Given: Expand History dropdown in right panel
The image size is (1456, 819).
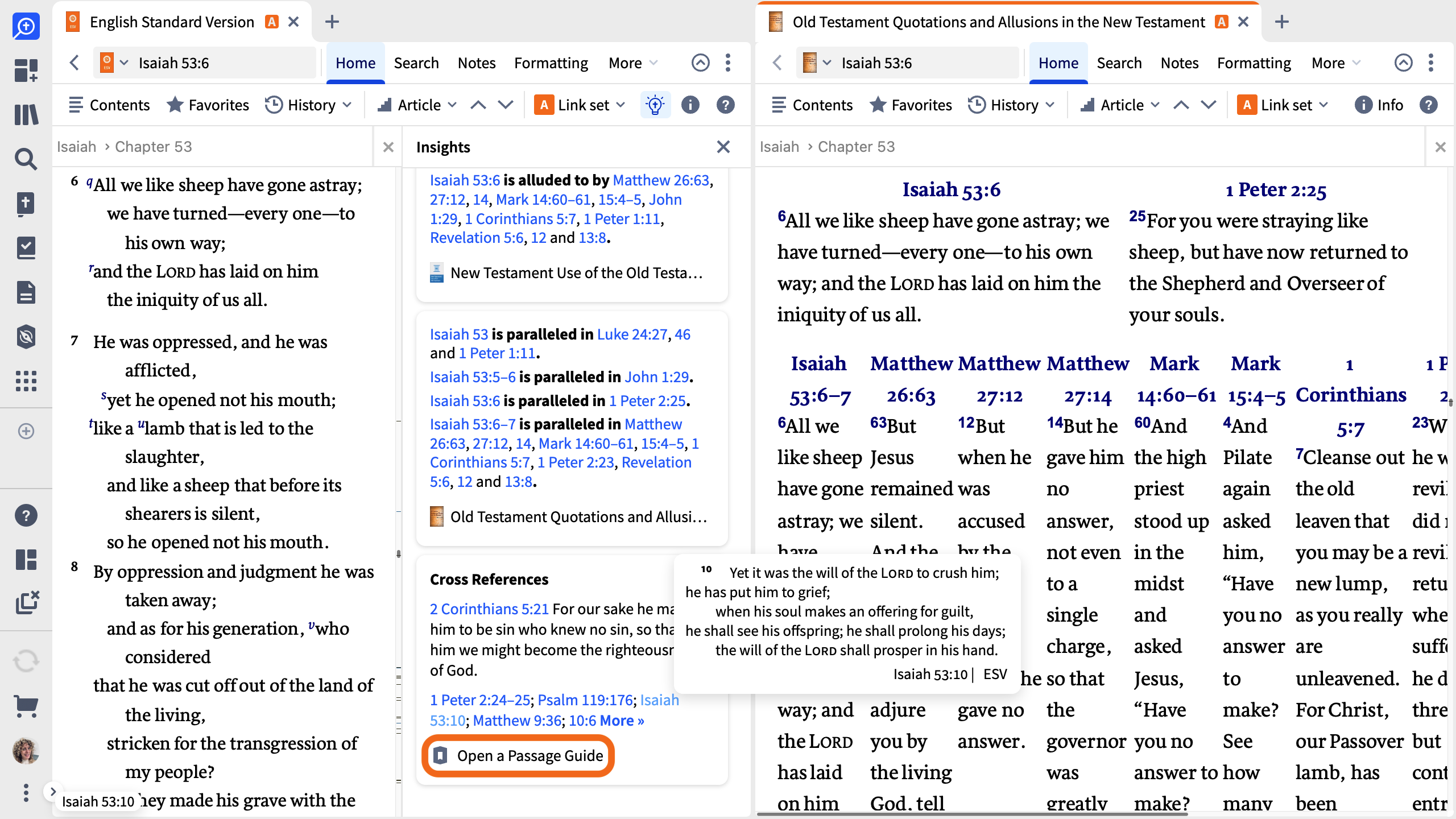Looking at the screenshot, I should coord(1012,105).
